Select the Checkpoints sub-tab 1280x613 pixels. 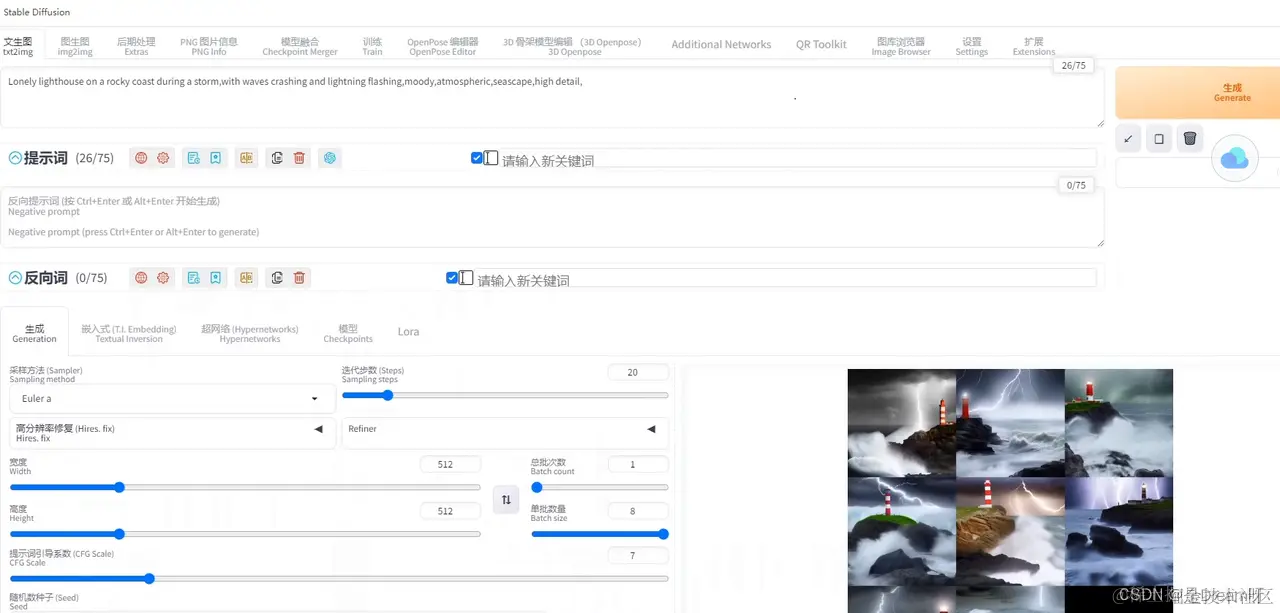tap(348, 333)
